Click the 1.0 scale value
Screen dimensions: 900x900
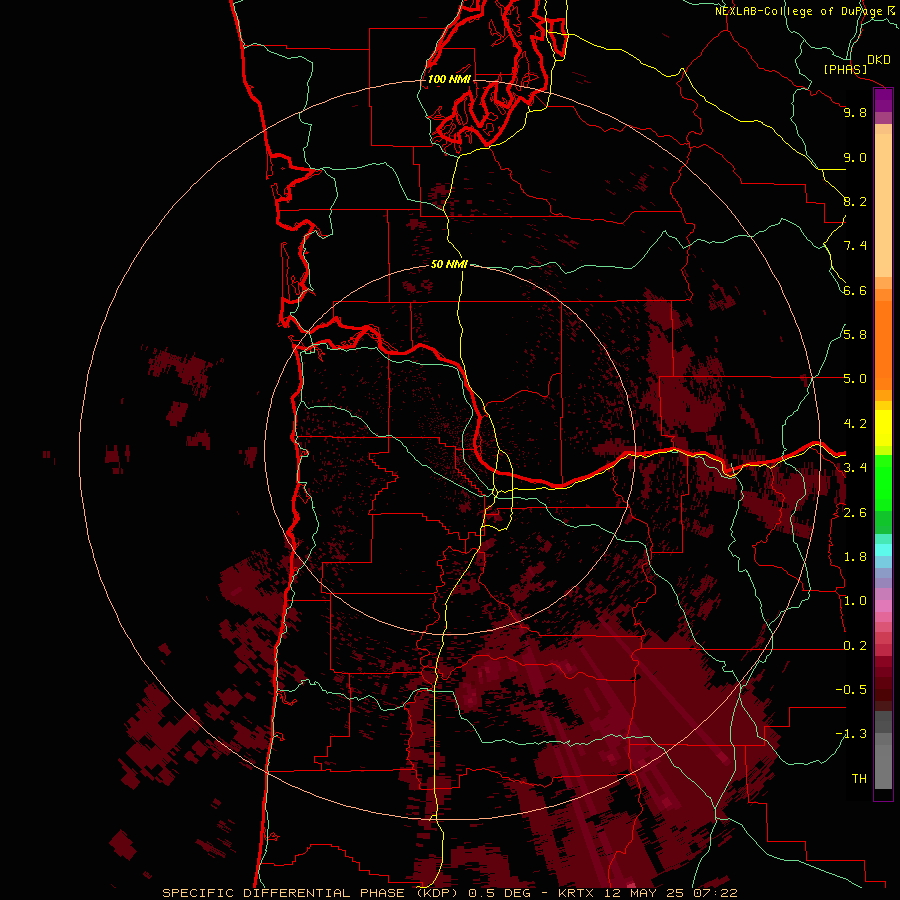click(x=855, y=601)
